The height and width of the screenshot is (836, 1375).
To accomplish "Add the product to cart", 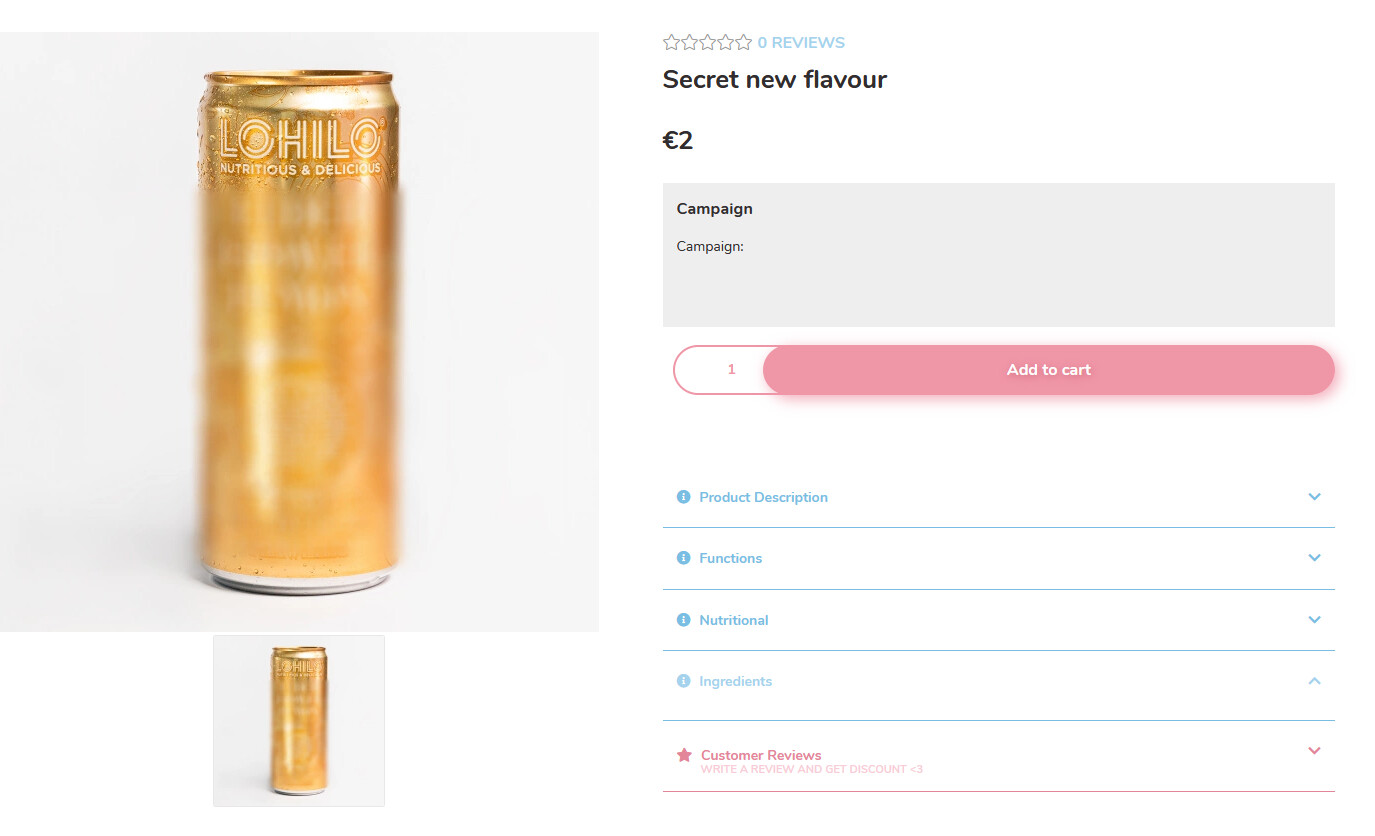I will tap(1048, 370).
